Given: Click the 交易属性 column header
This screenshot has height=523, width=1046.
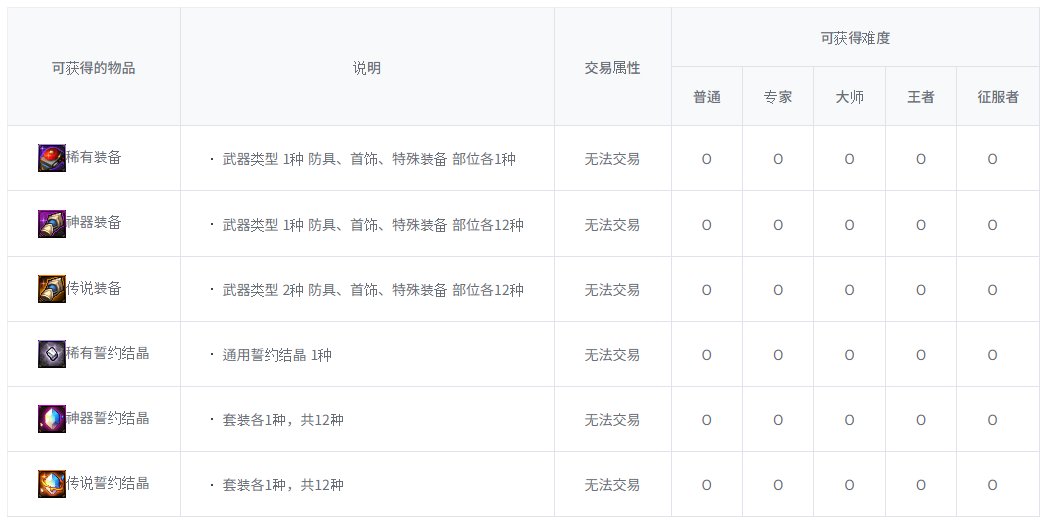Looking at the screenshot, I should [x=612, y=68].
